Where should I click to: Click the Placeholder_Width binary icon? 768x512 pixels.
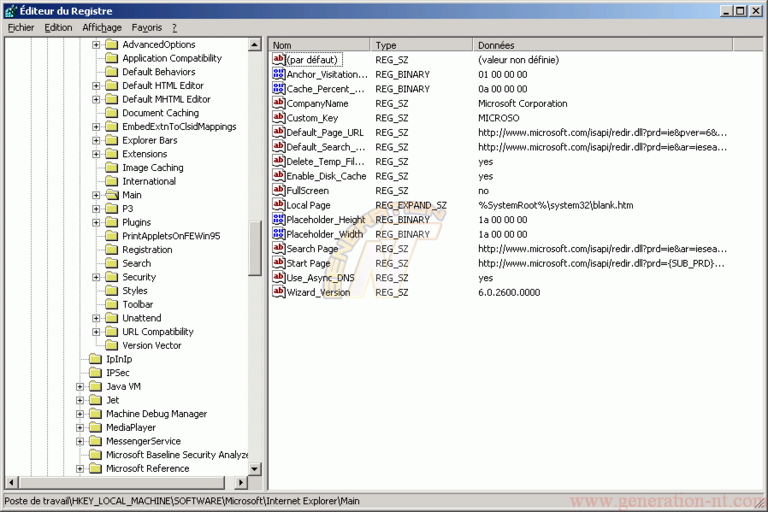point(279,234)
